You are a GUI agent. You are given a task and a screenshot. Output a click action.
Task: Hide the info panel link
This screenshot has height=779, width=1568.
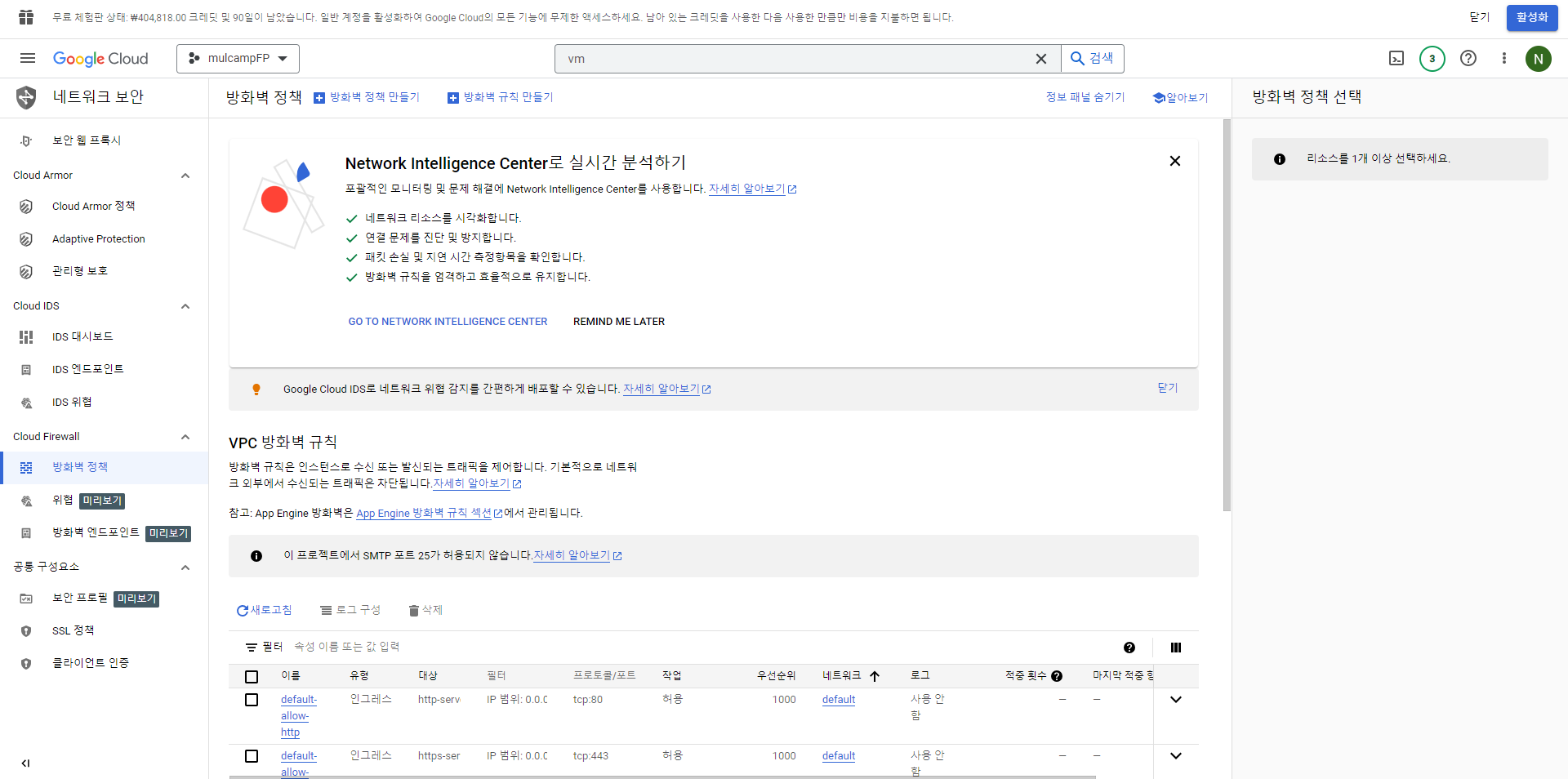click(1085, 97)
